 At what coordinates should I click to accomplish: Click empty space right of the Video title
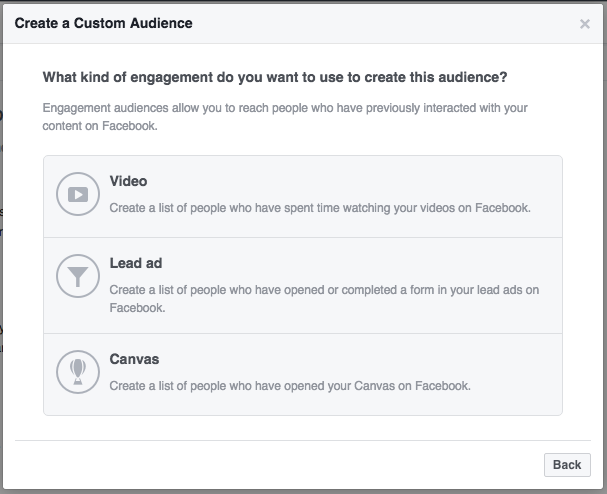point(350,181)
